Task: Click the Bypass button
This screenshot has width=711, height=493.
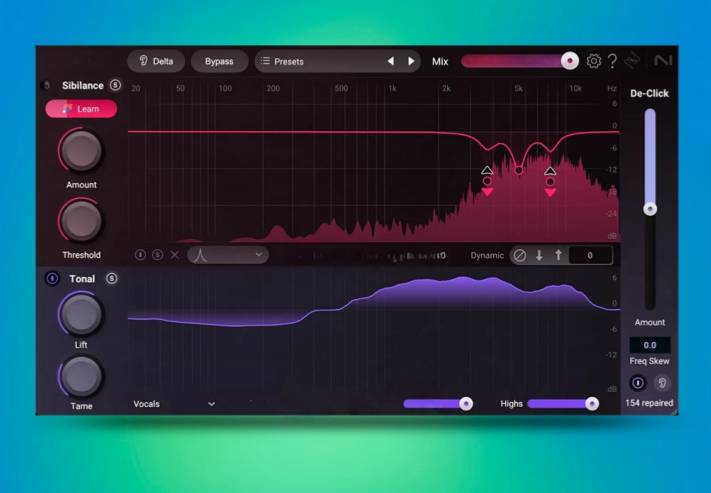Action: tap(219, 61)
